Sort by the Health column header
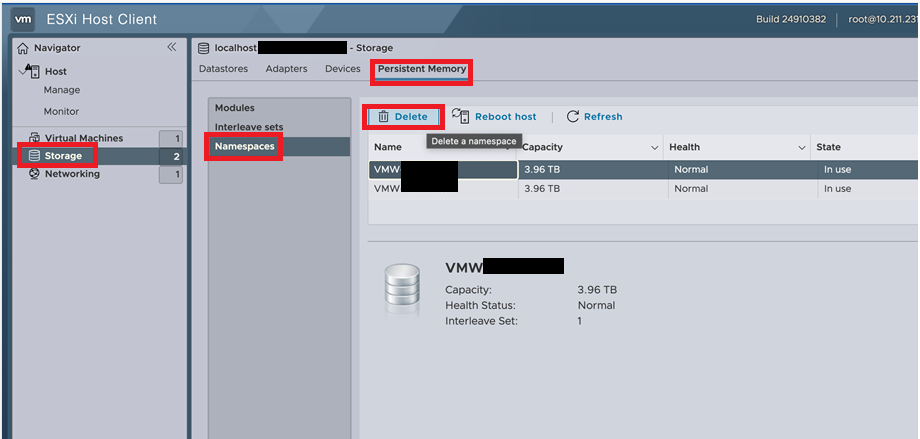The height and width of the screenshot is (439, 920). coord(685,147)
